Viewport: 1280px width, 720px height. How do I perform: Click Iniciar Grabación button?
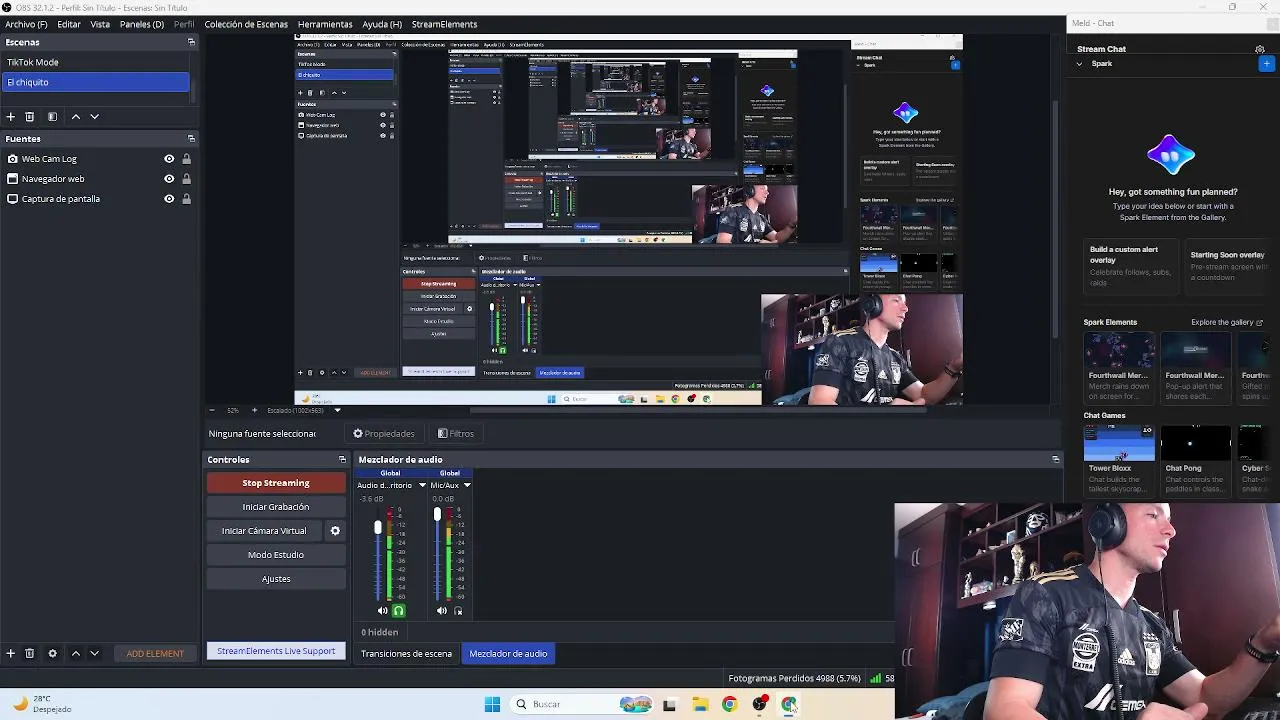(x=276, y=507)
